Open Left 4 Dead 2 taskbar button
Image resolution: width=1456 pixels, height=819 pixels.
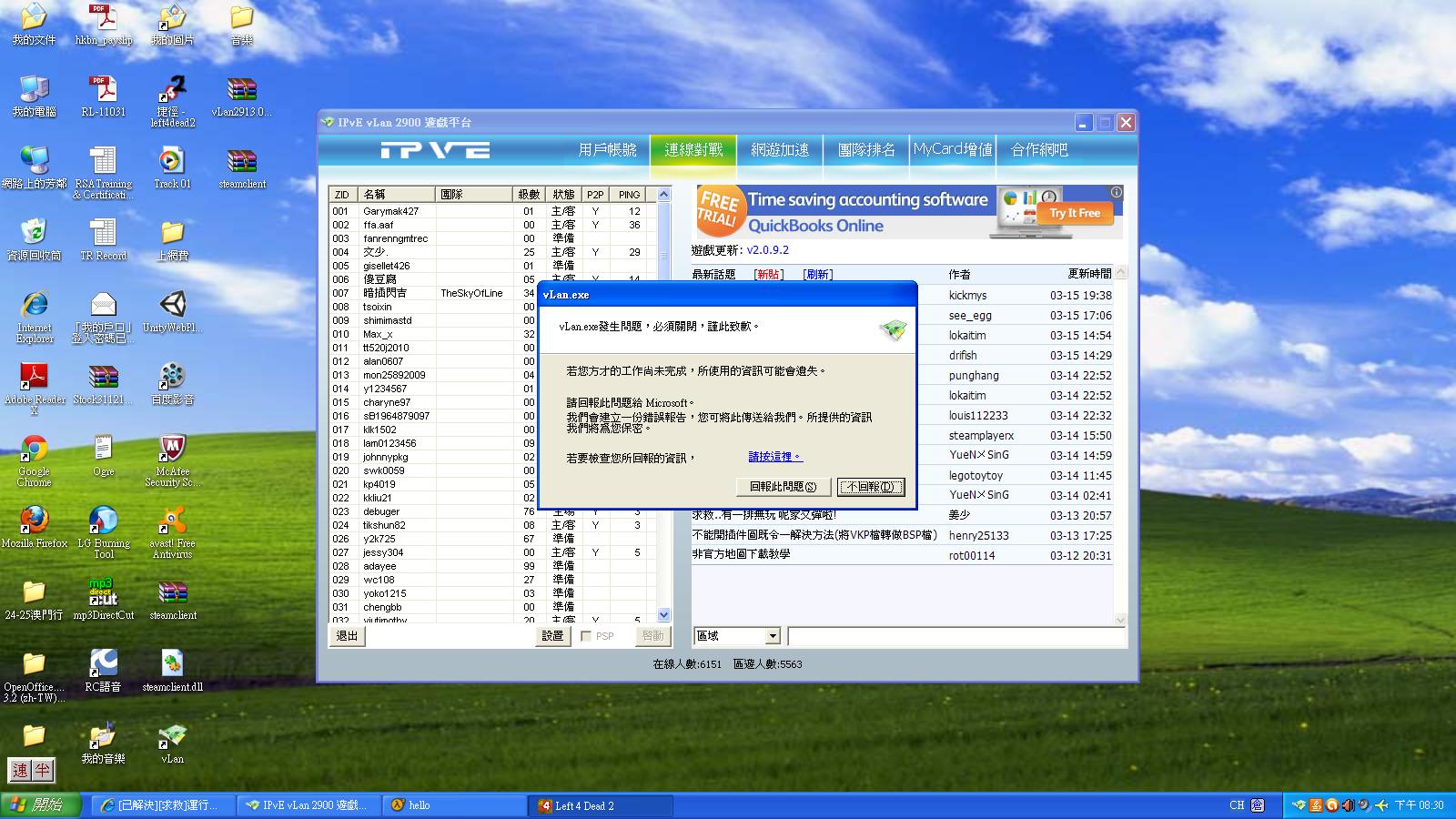click(601, 805)
